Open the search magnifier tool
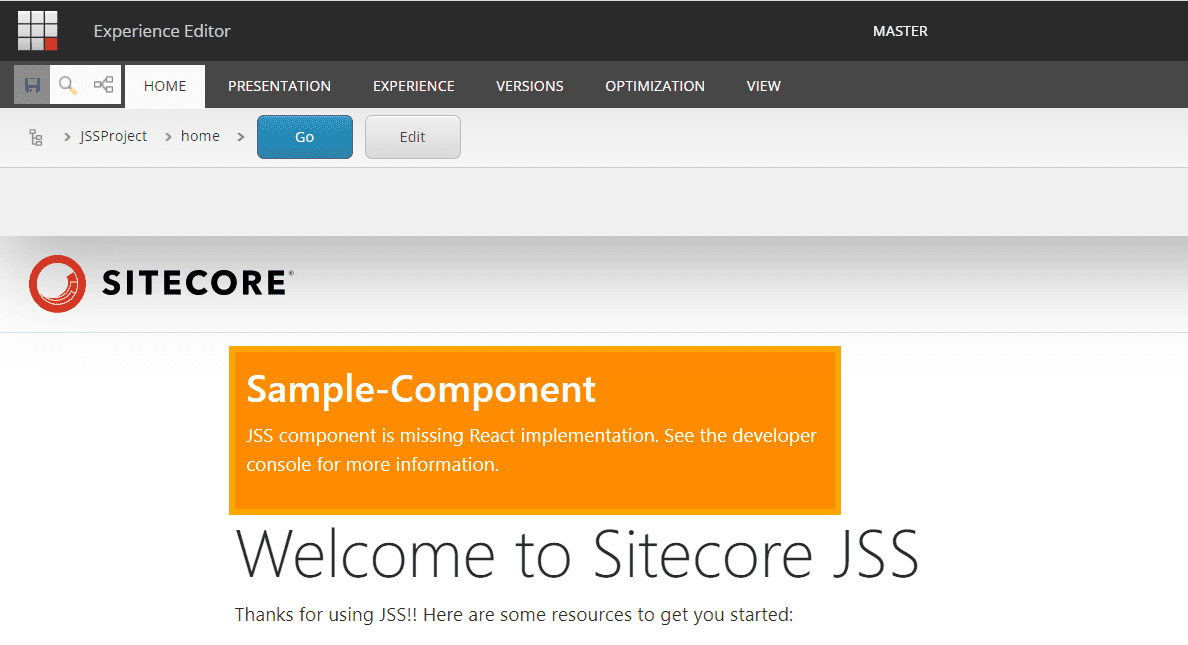The height and width of the screenshot is (645, 1188). coord(67,85)
